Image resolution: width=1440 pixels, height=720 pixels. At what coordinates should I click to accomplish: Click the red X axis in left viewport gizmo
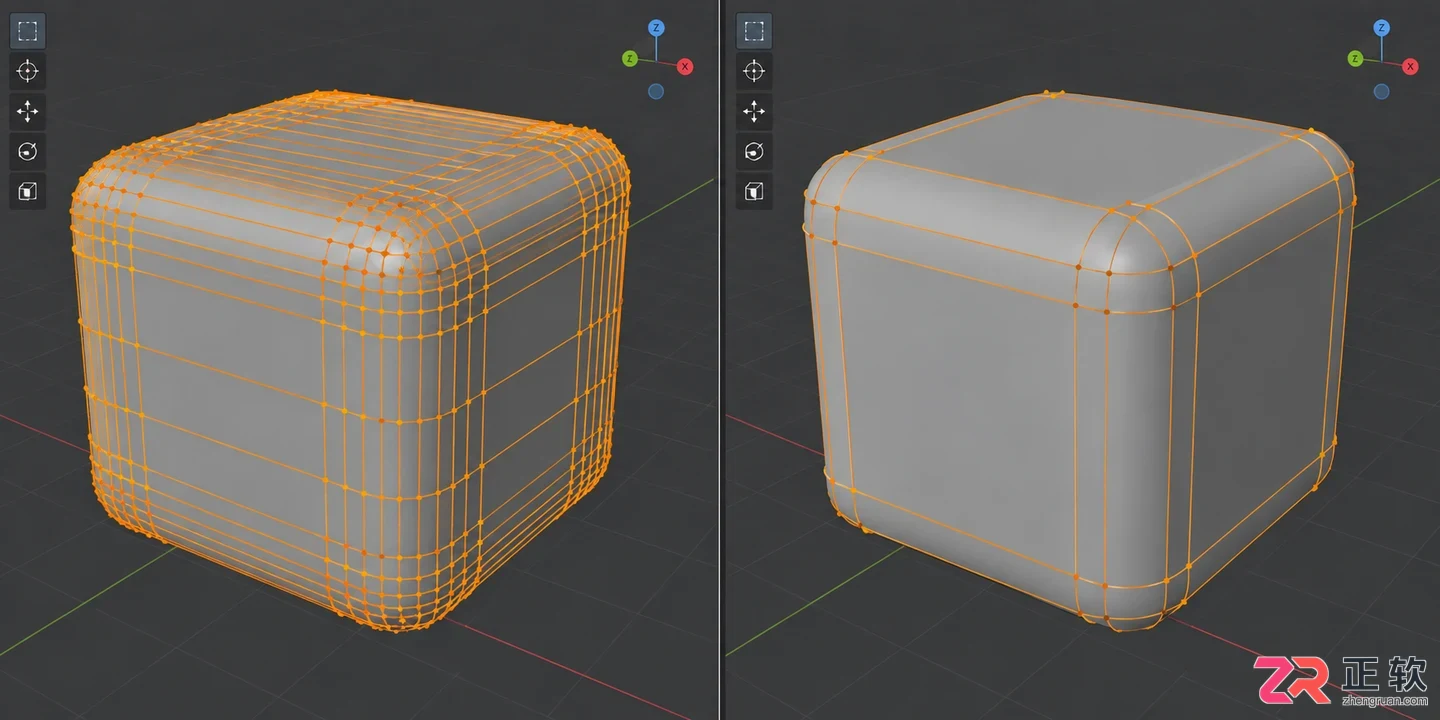point(685,66)
